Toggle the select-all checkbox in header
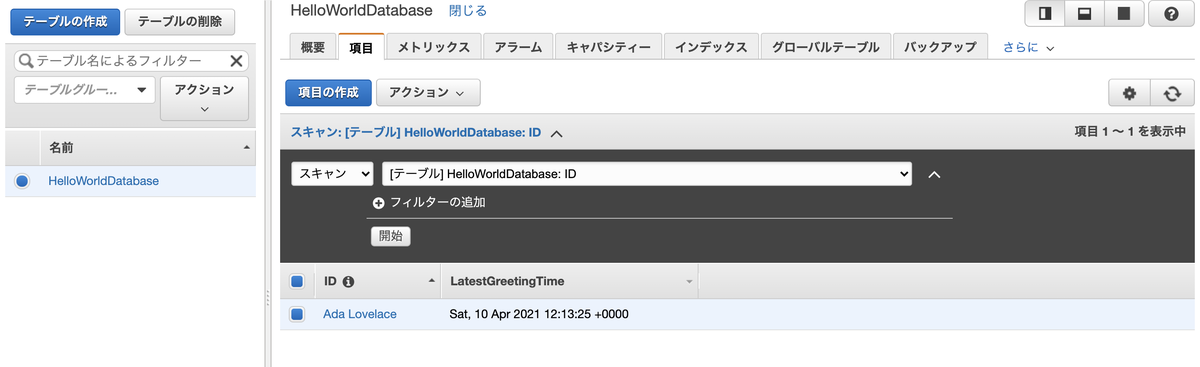 coord(297,282)
